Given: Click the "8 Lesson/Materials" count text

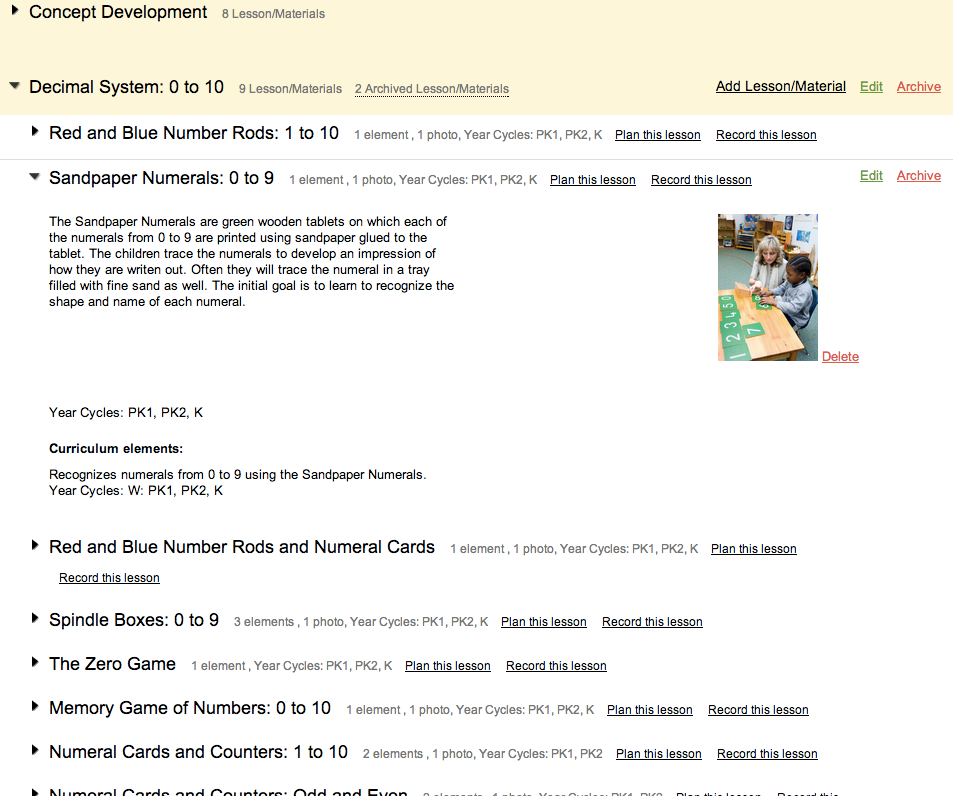Looking at the screenshot, I should [274, 13].
